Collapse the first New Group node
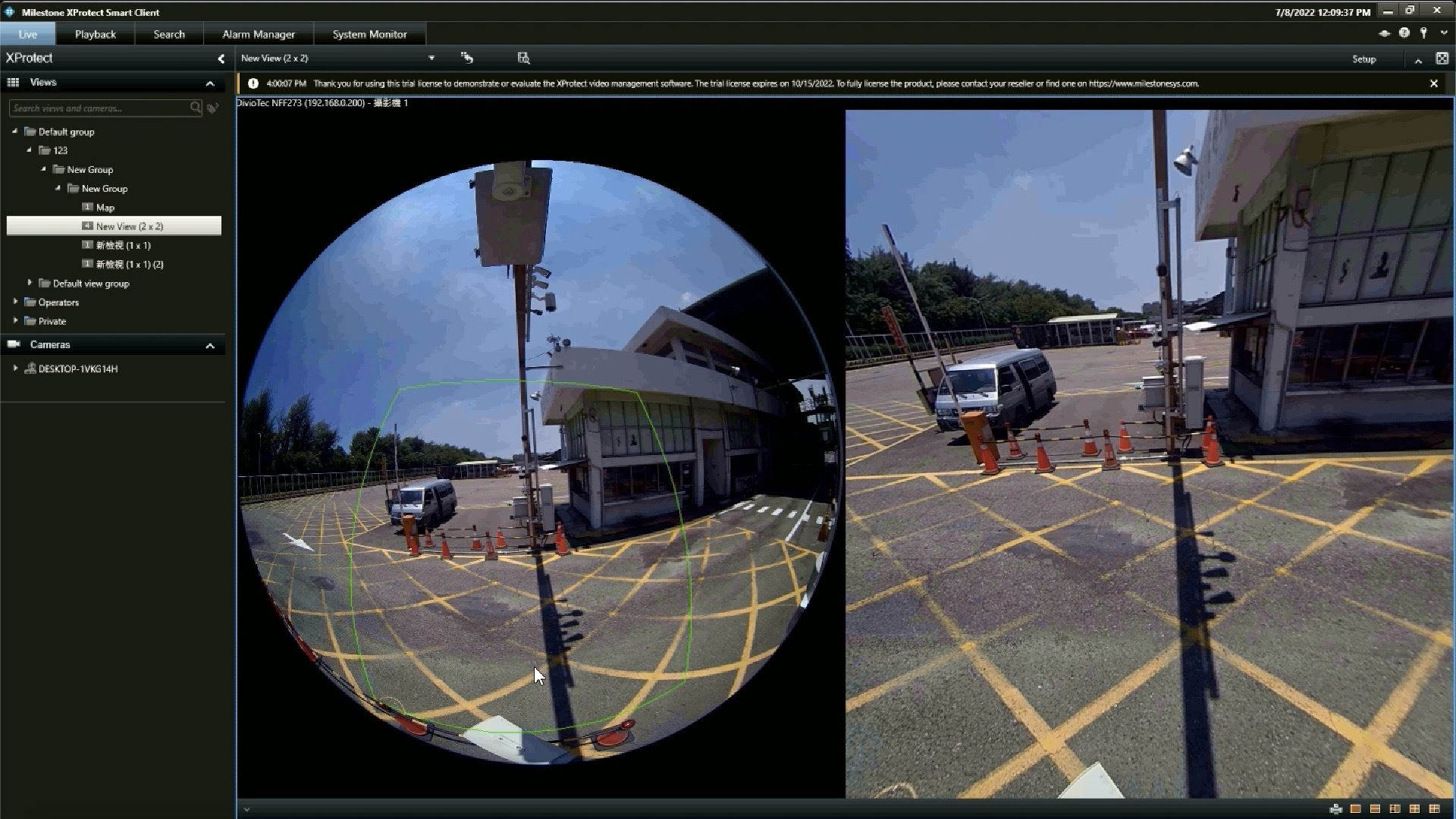 point(43,169)
